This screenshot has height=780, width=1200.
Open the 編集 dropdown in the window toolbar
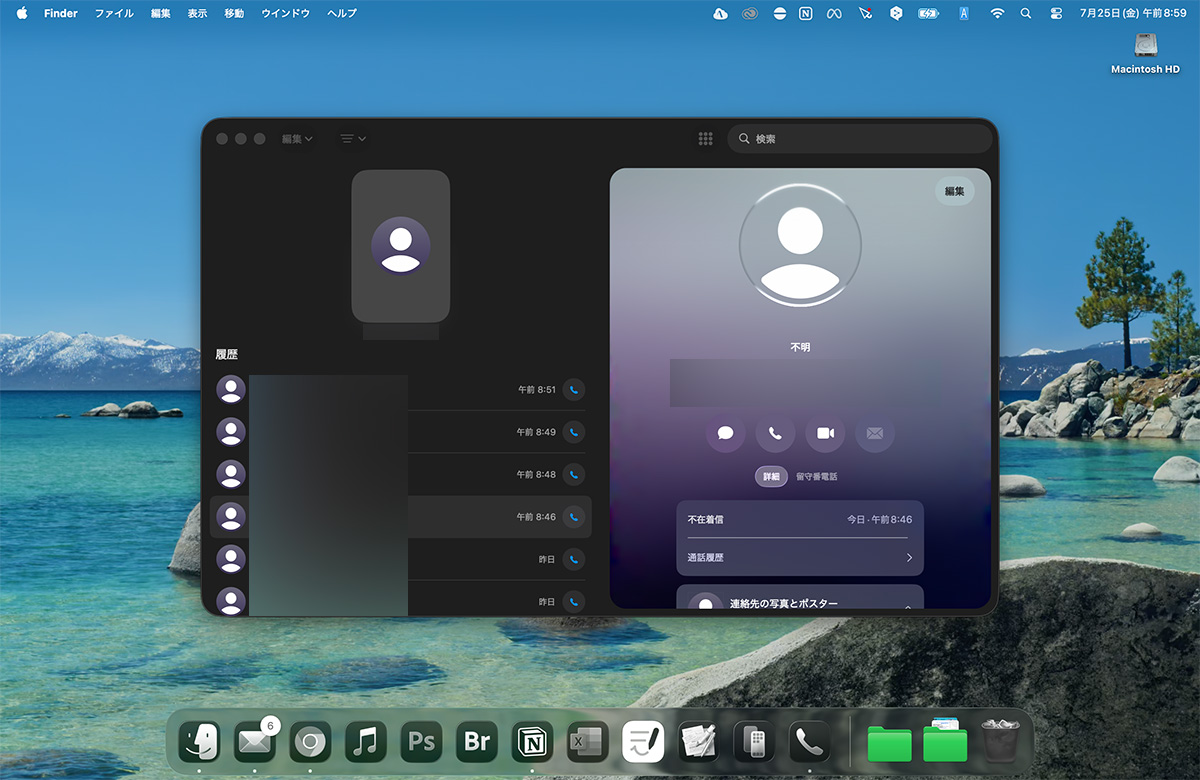tap(297, 139)
